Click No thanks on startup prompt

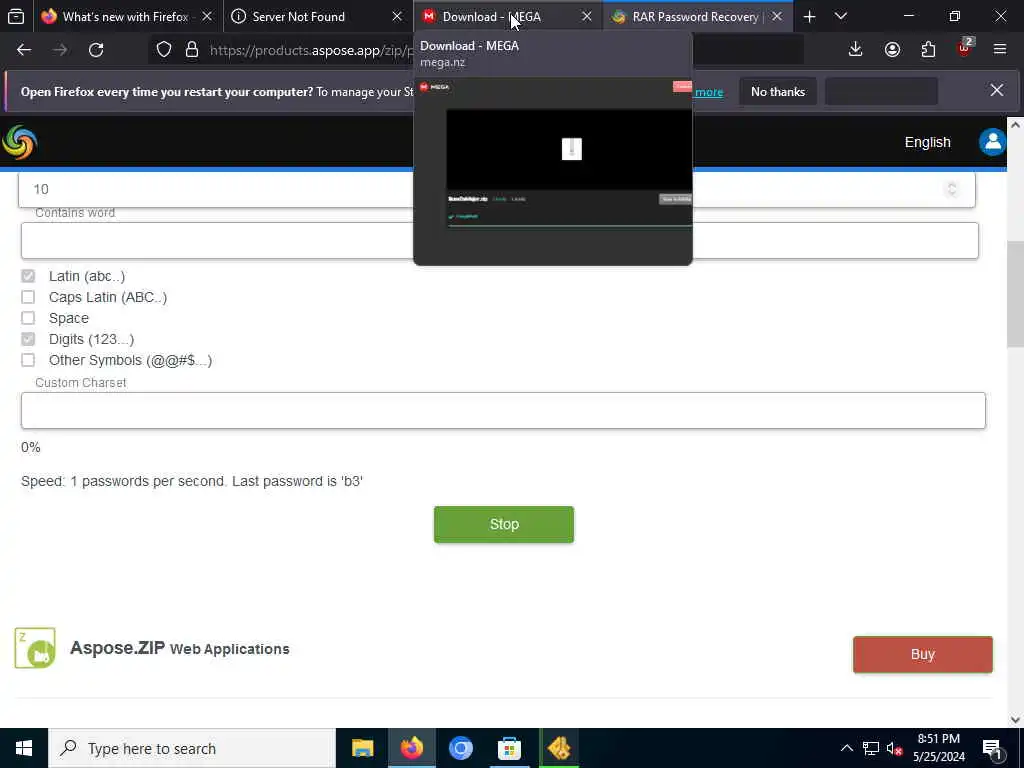(778, 91)
